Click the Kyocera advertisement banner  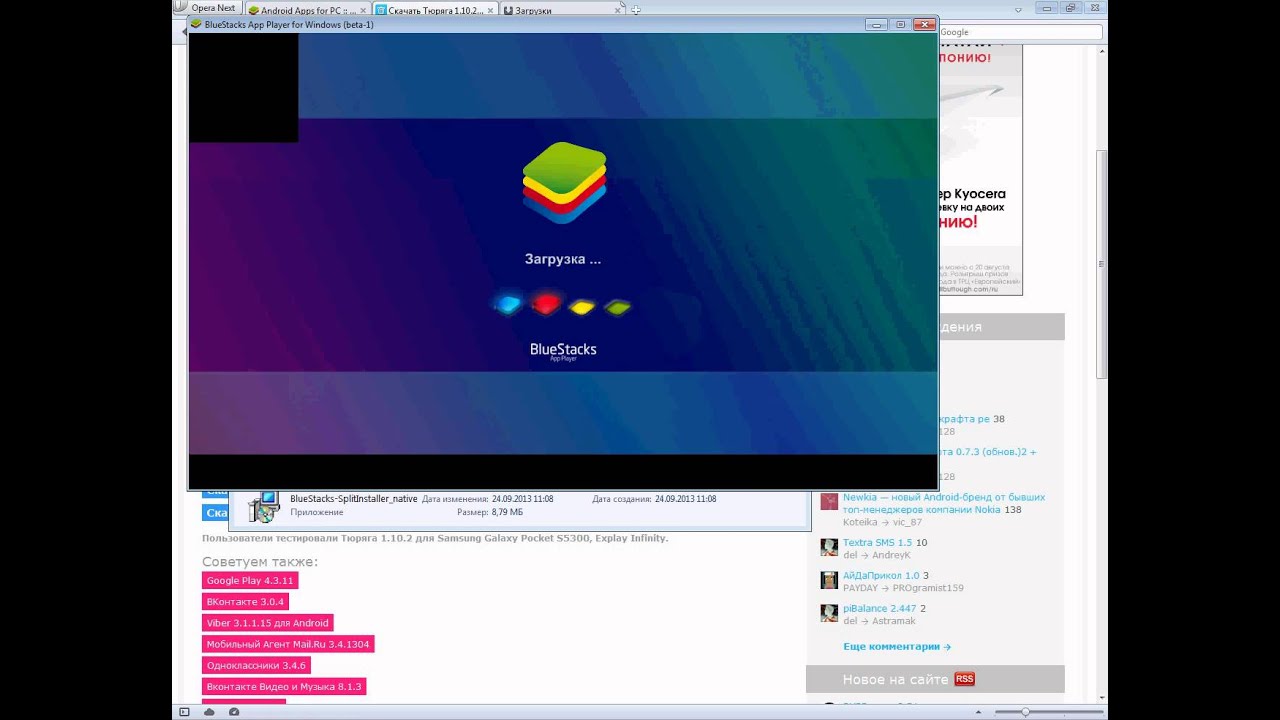[980, 169]
